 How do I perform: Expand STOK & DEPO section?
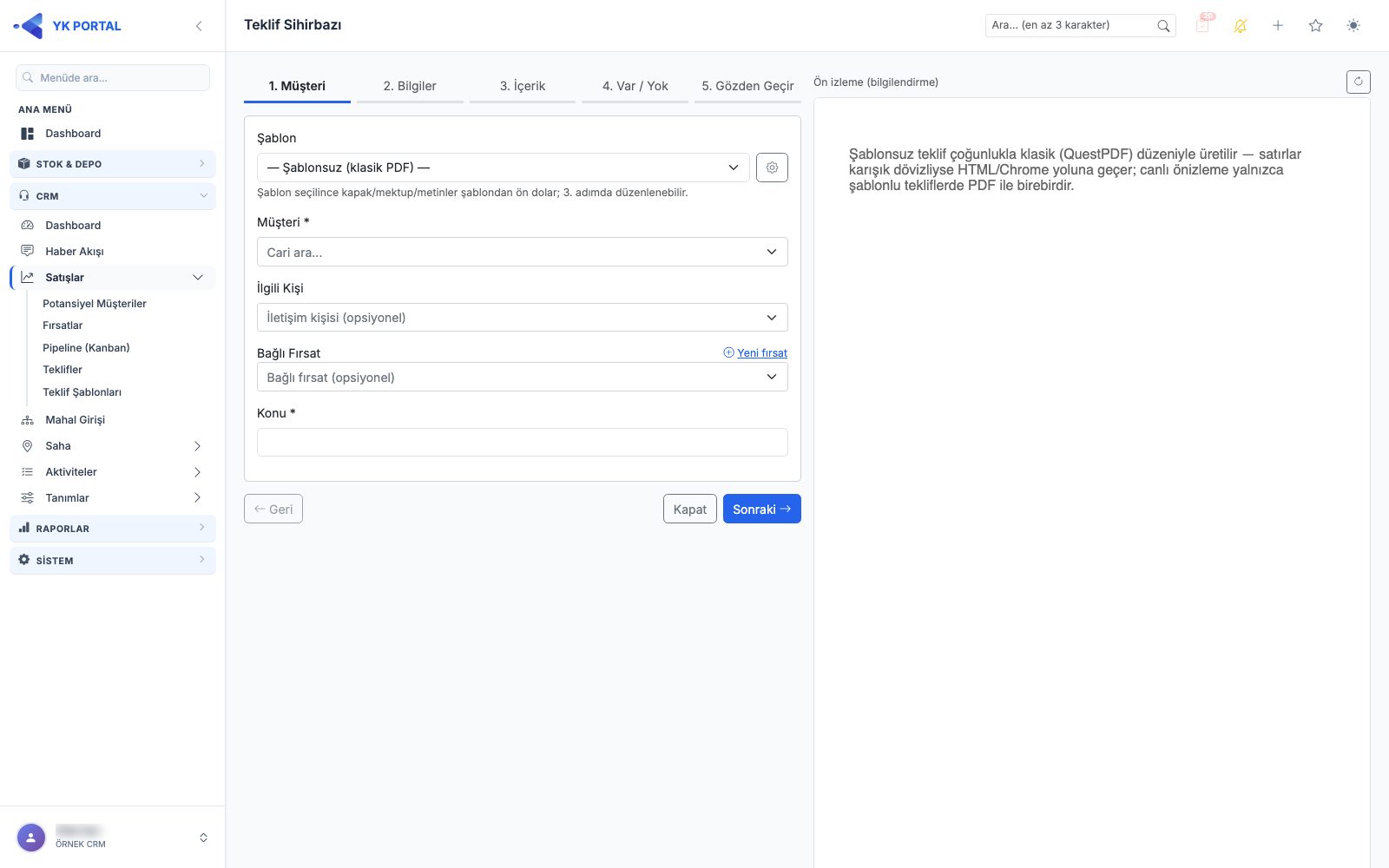pos(113,164)
